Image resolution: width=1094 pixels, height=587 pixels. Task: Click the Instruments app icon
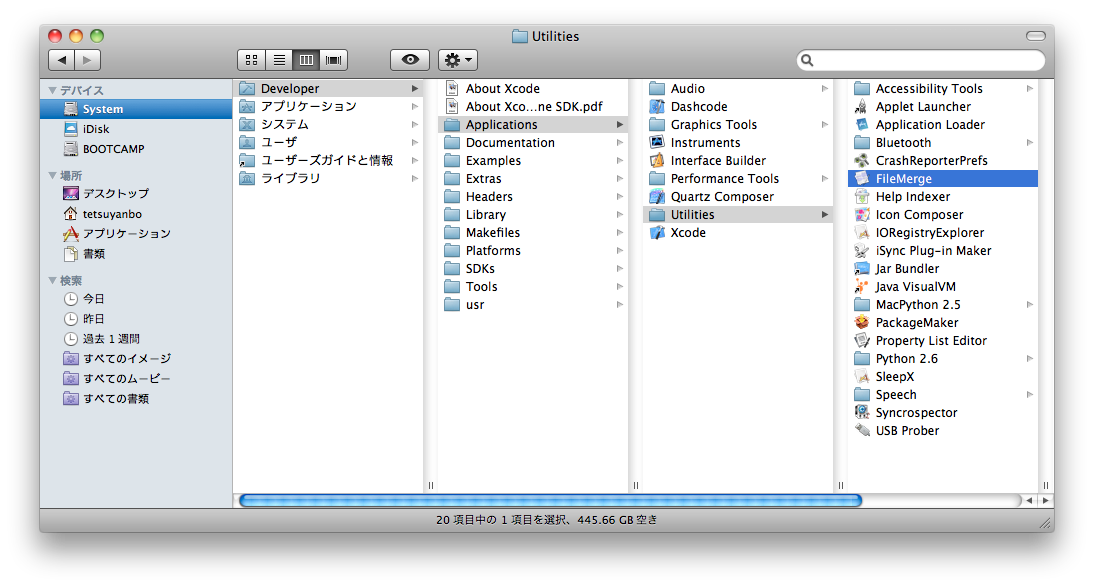[657, 142]
